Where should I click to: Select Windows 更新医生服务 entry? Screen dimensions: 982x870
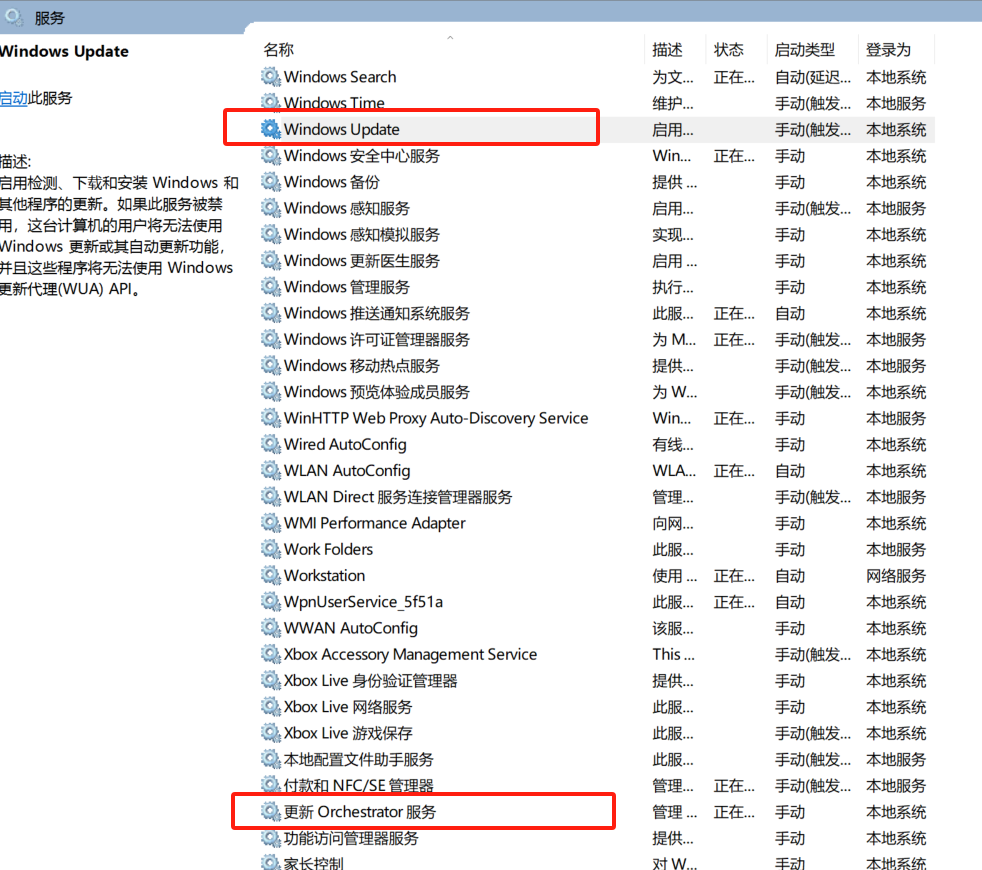(361, 261)
